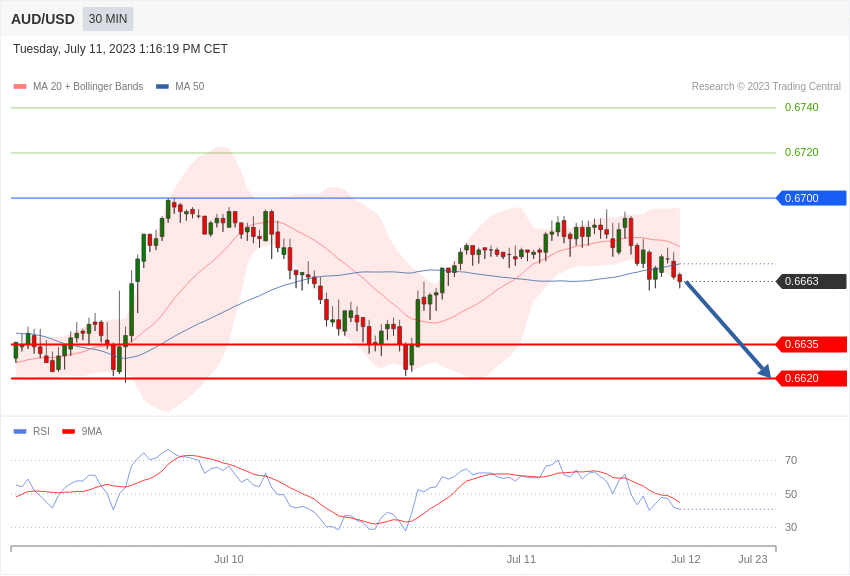This screenshot has width=850, height=576.
Task: Click the RSI 50 level label
Action: click(x=791, y=494)
